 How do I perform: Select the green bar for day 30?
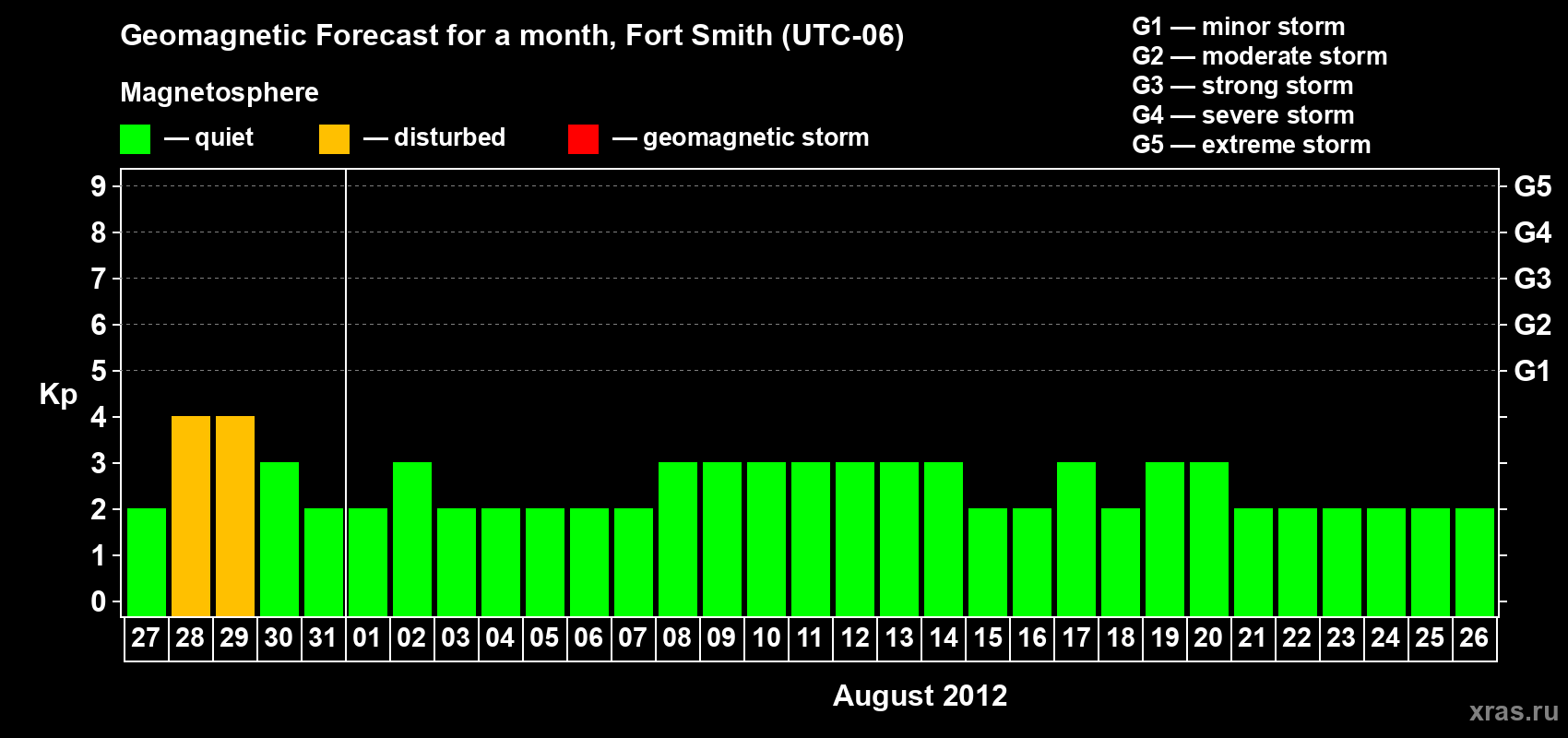click(x=279, y=539)
